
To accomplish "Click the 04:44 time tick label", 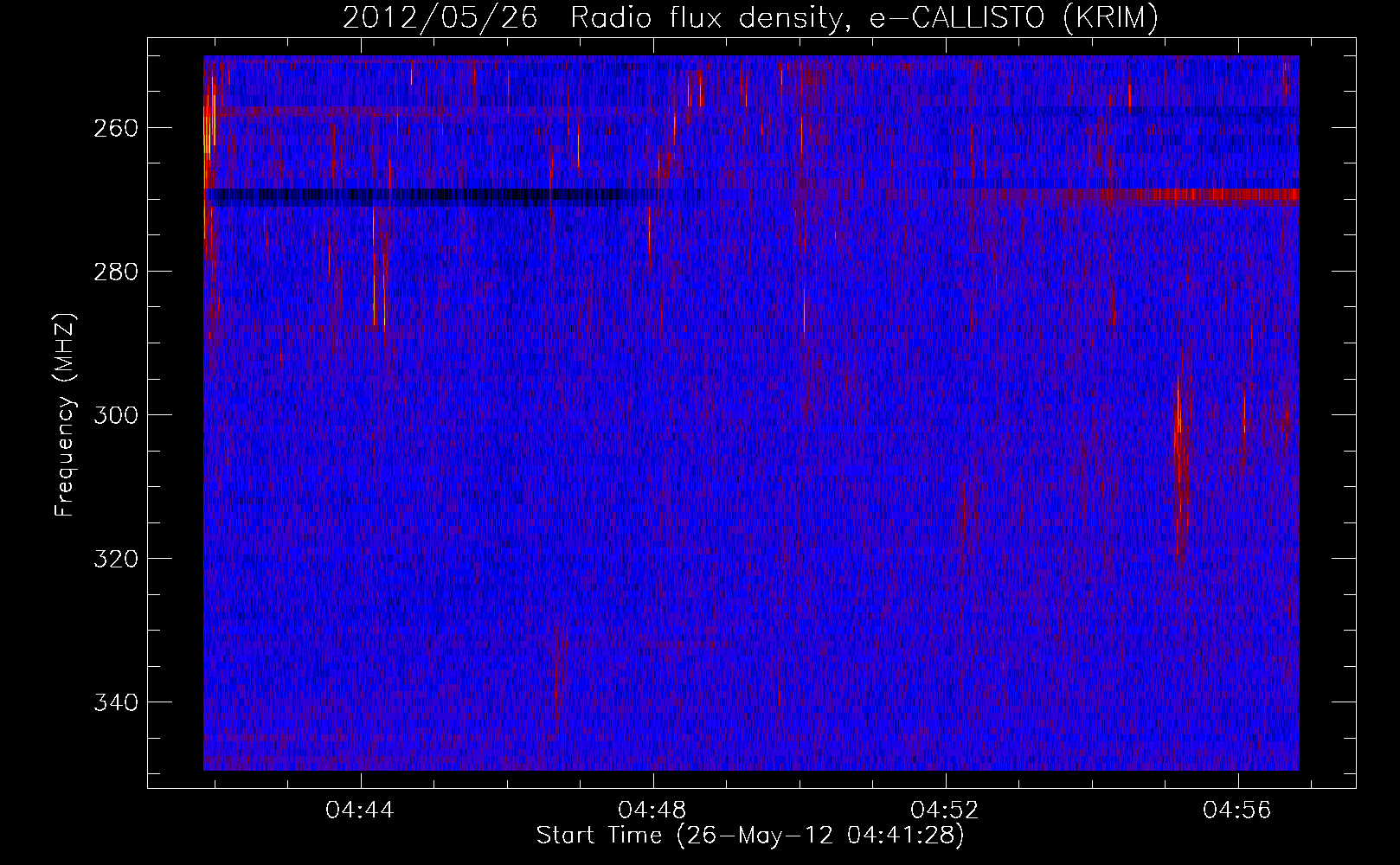I will pos(360,811).
